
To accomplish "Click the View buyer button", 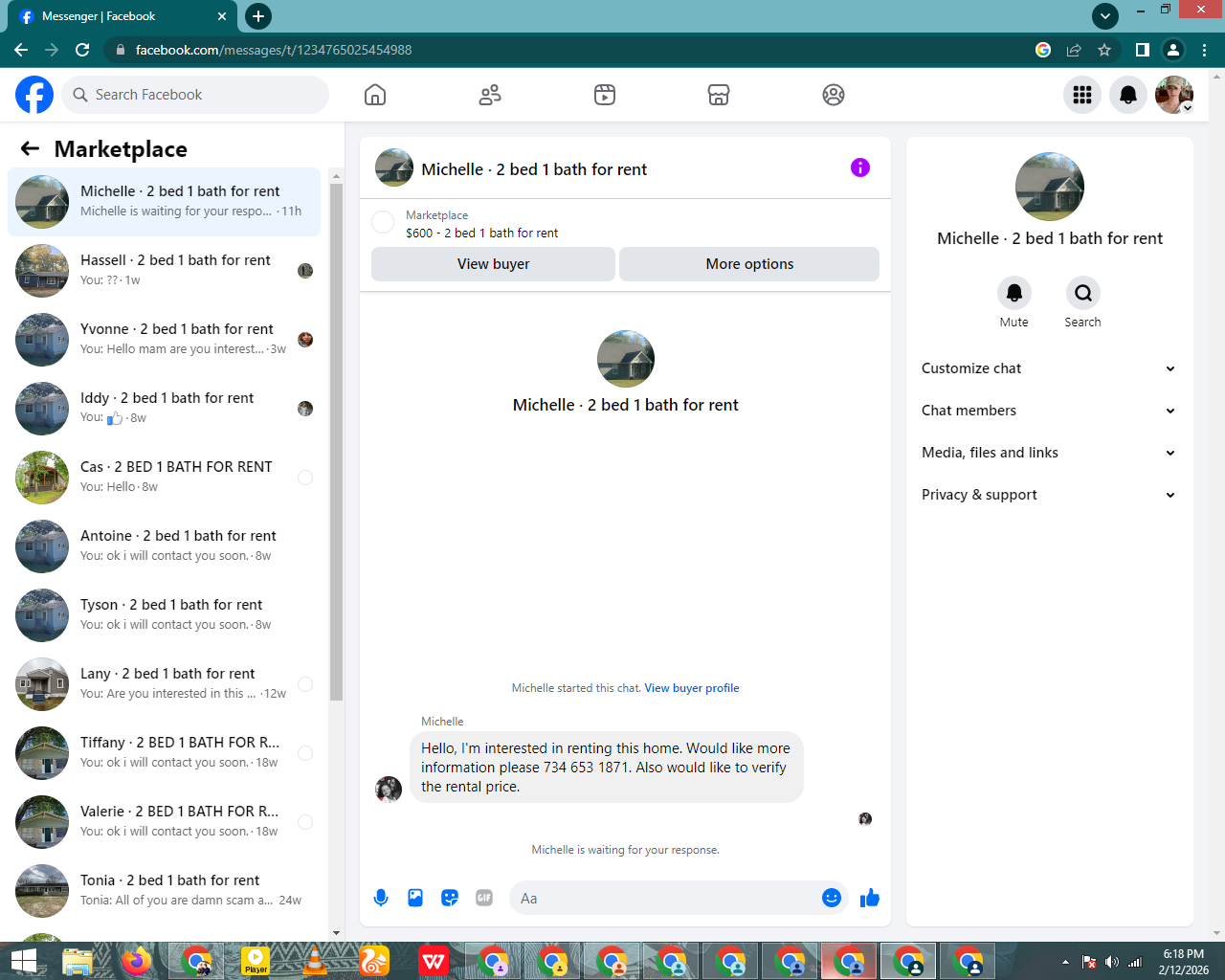I will (493, 264).
